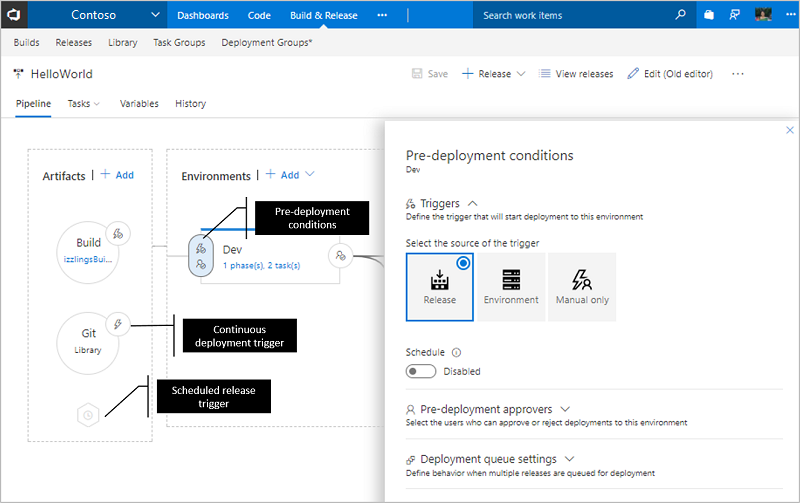Switch to Releases tab
This screenshot has width=800, height=503.
tap(73, 42)
